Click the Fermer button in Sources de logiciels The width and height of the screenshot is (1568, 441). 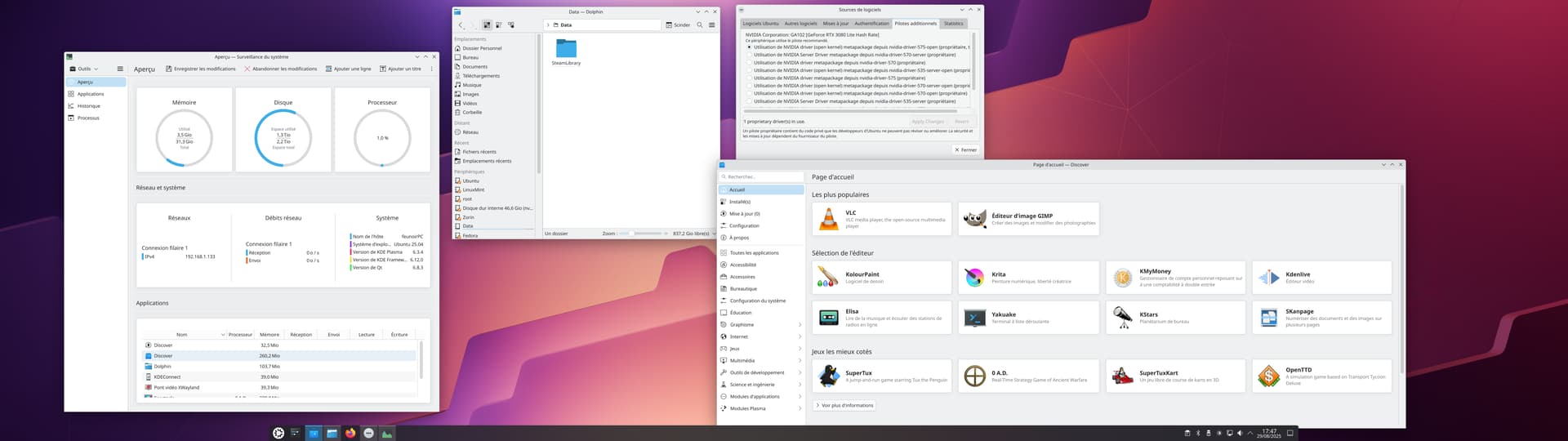965,149
